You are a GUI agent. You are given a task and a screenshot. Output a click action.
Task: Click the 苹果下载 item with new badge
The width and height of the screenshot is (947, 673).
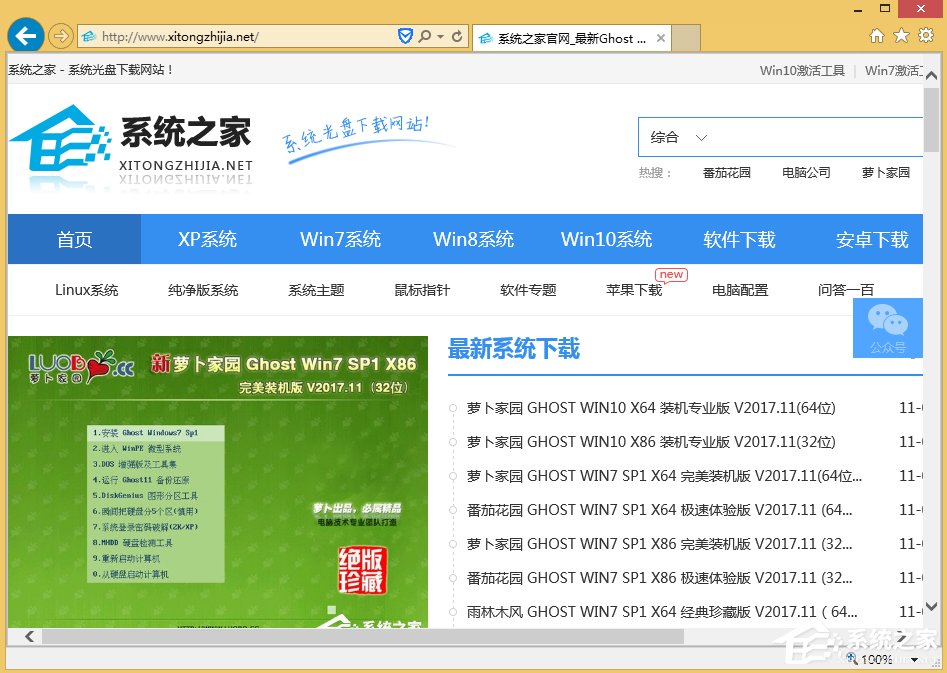[x=632, y=290]
